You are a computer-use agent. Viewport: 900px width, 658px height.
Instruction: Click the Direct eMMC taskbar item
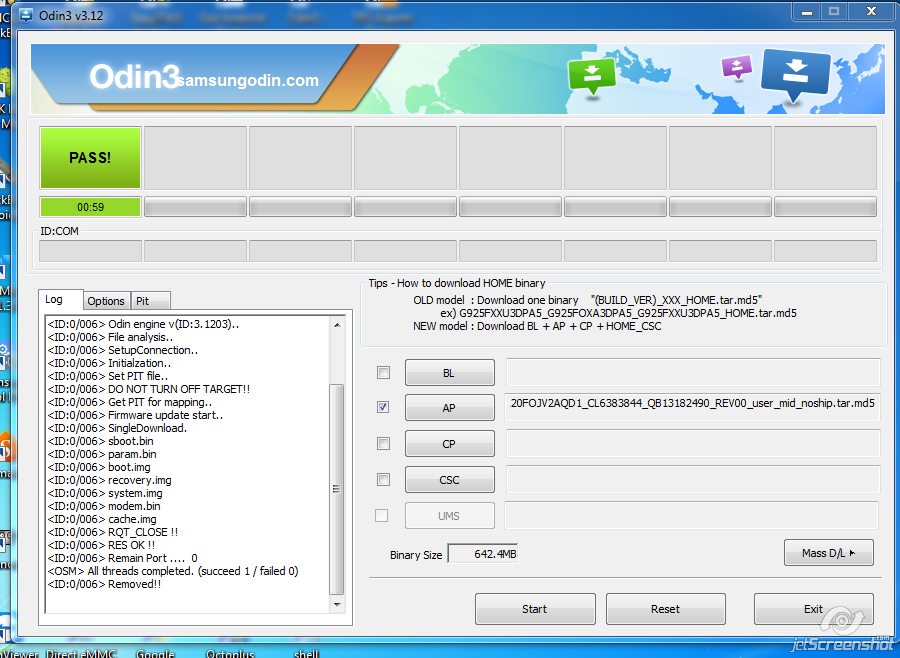(82, 653)
